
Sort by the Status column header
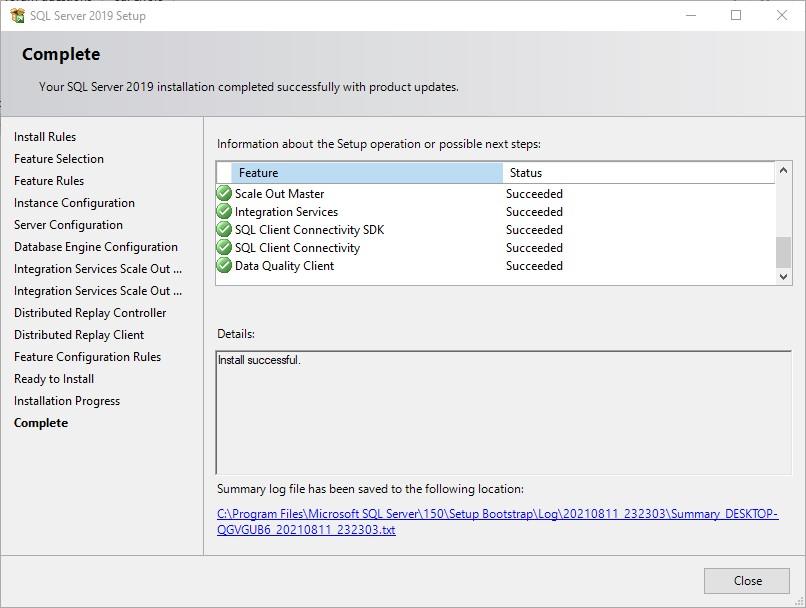tap(638, 173)
